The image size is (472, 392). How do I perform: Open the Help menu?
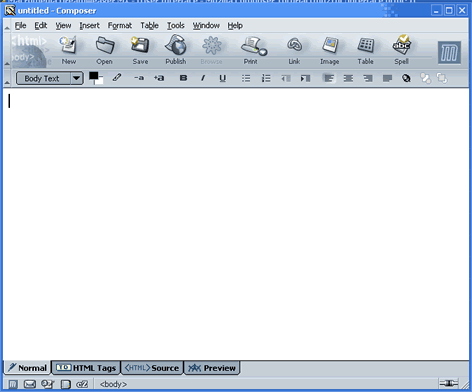coord(235,26)
